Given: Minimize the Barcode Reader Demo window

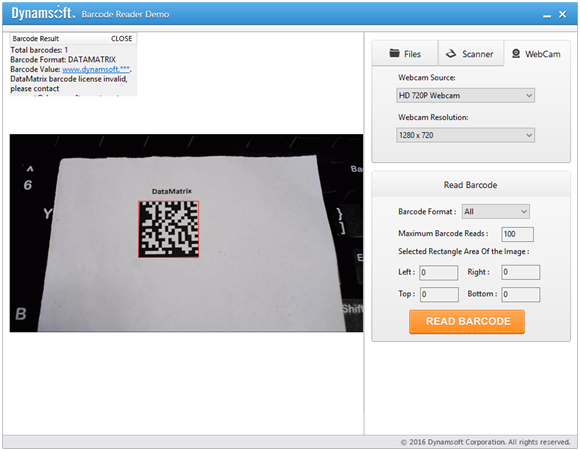Looking at the screenshot, I should click(547, 15).
